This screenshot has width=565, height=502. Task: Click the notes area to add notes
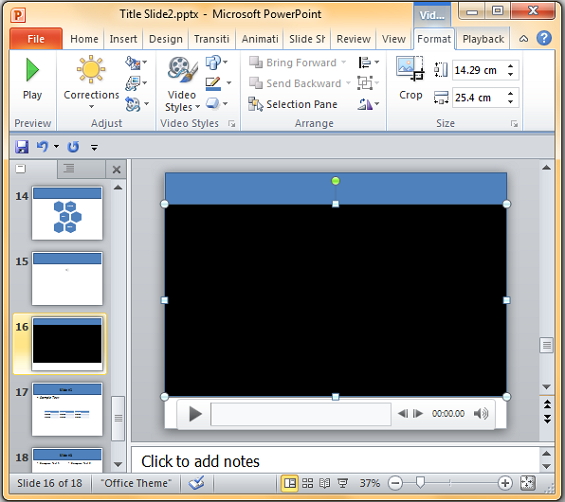pos(335,461)
